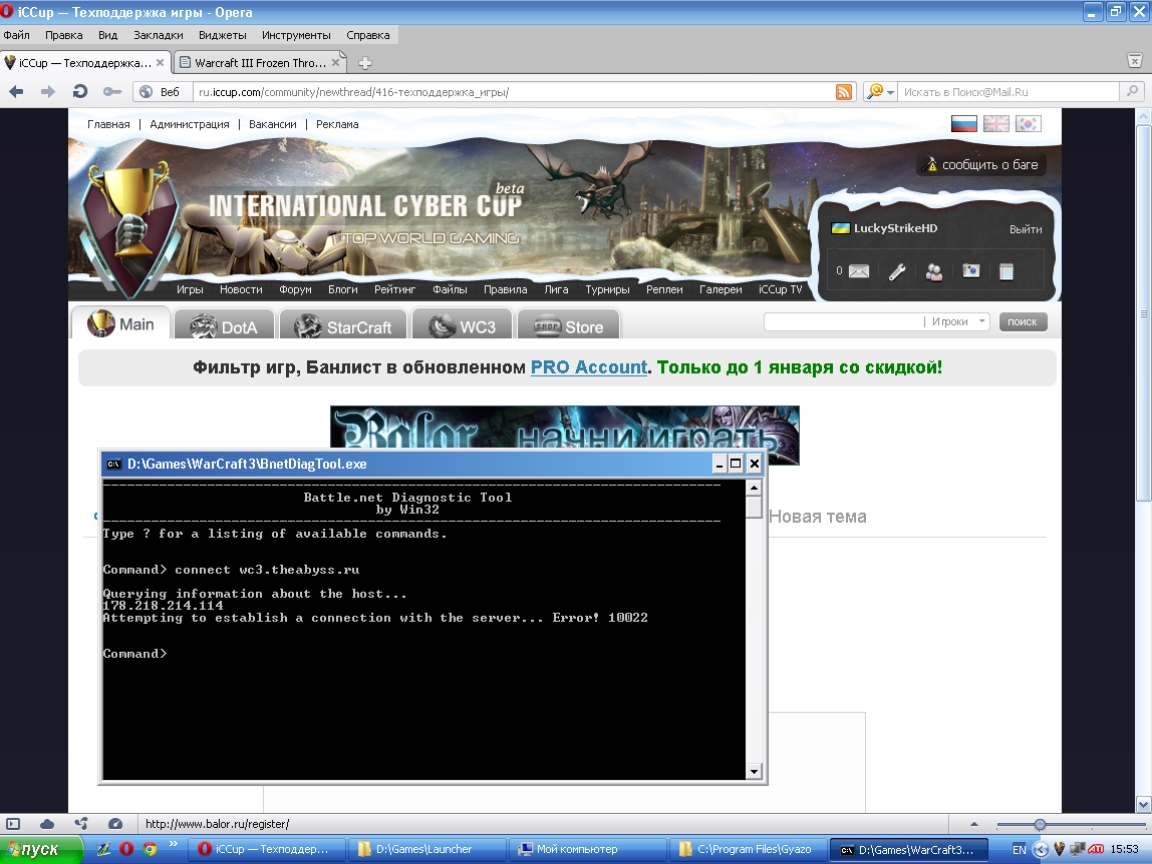Expand the Игроки search category dropdown

(982, 321)
